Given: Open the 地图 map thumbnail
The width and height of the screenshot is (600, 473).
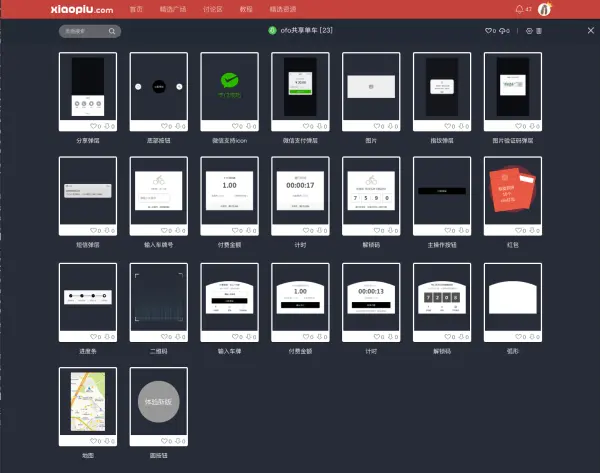Looking at the screenshot, I should (x=88, y=401).
